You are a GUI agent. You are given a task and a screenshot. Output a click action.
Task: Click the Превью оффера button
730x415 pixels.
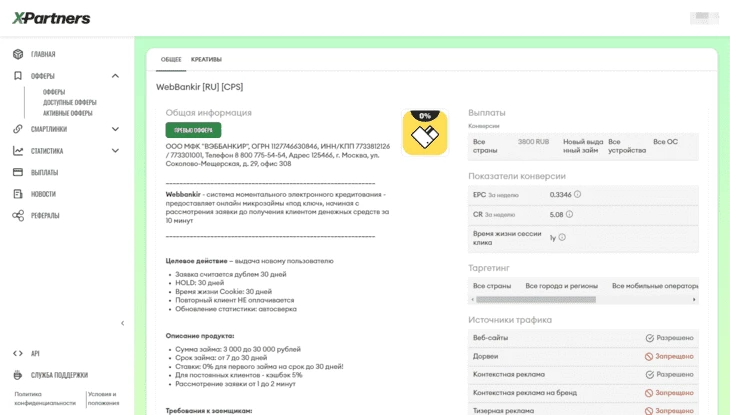click(193, 130)
